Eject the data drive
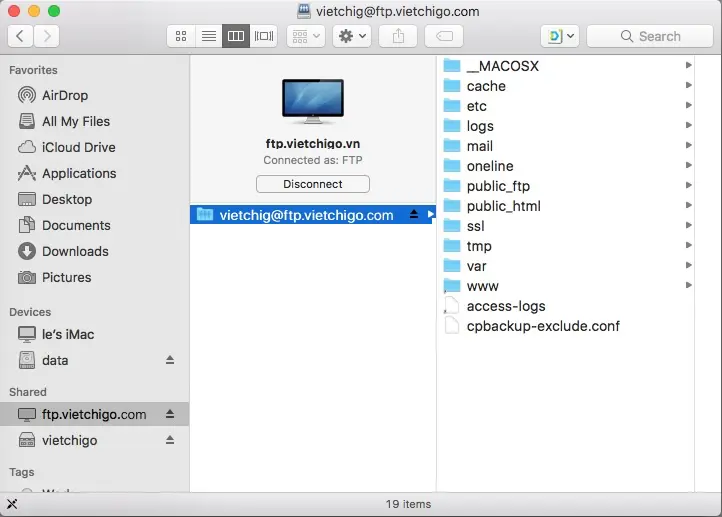The height and width of the screenshot is (517, 722). pyautogui.click(x=170, y=360)
